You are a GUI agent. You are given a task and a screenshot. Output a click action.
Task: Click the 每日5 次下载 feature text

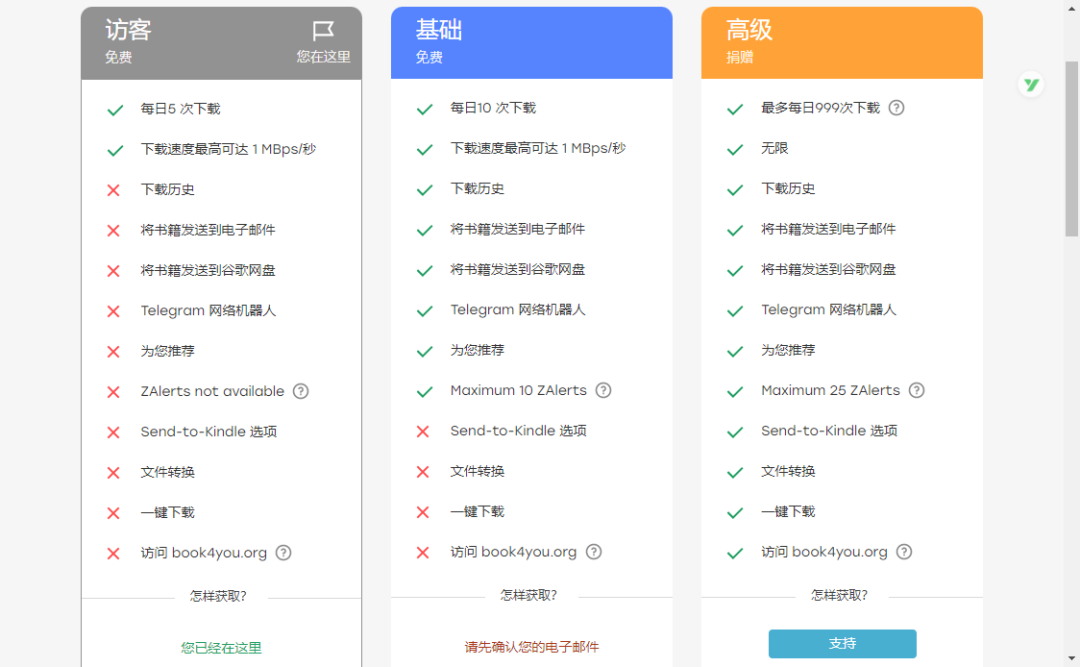pos(180,109)
